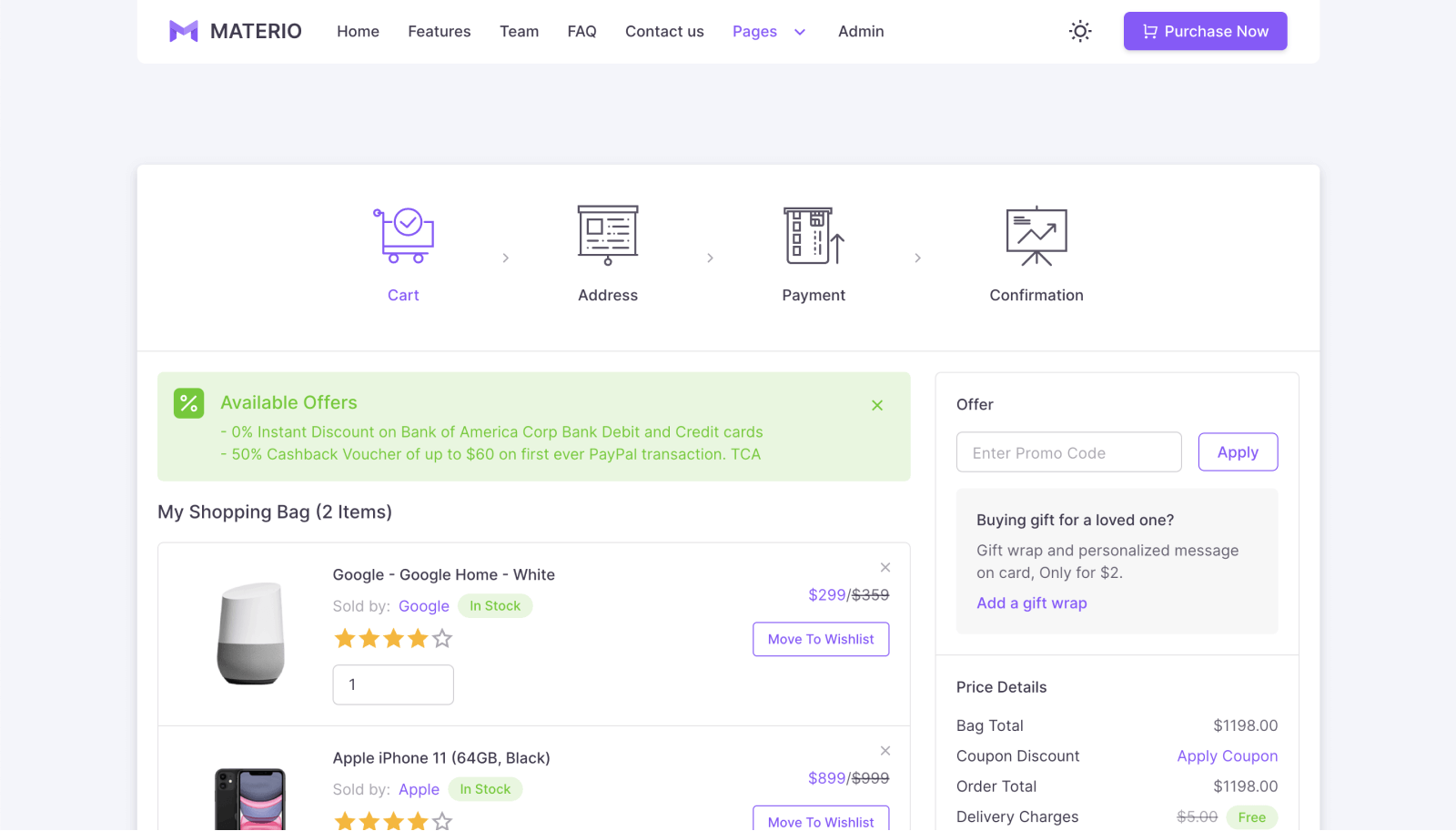Screen dimensions: 1456x831
Task: Open the Admin menu item
Action: tap(861, 31)
